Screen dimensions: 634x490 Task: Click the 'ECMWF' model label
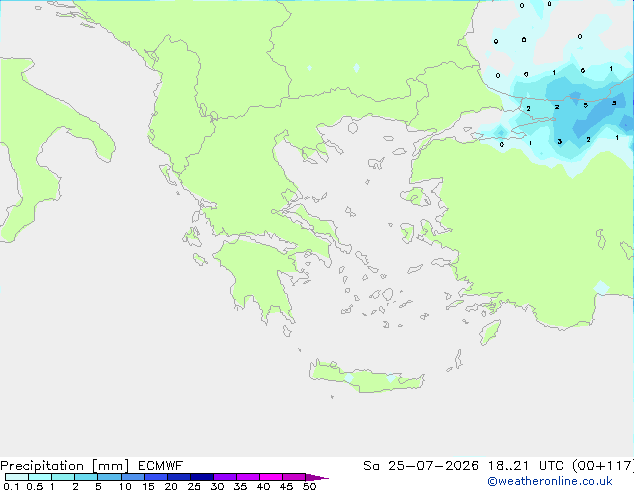pyautogui.click(x=161, y=466)
